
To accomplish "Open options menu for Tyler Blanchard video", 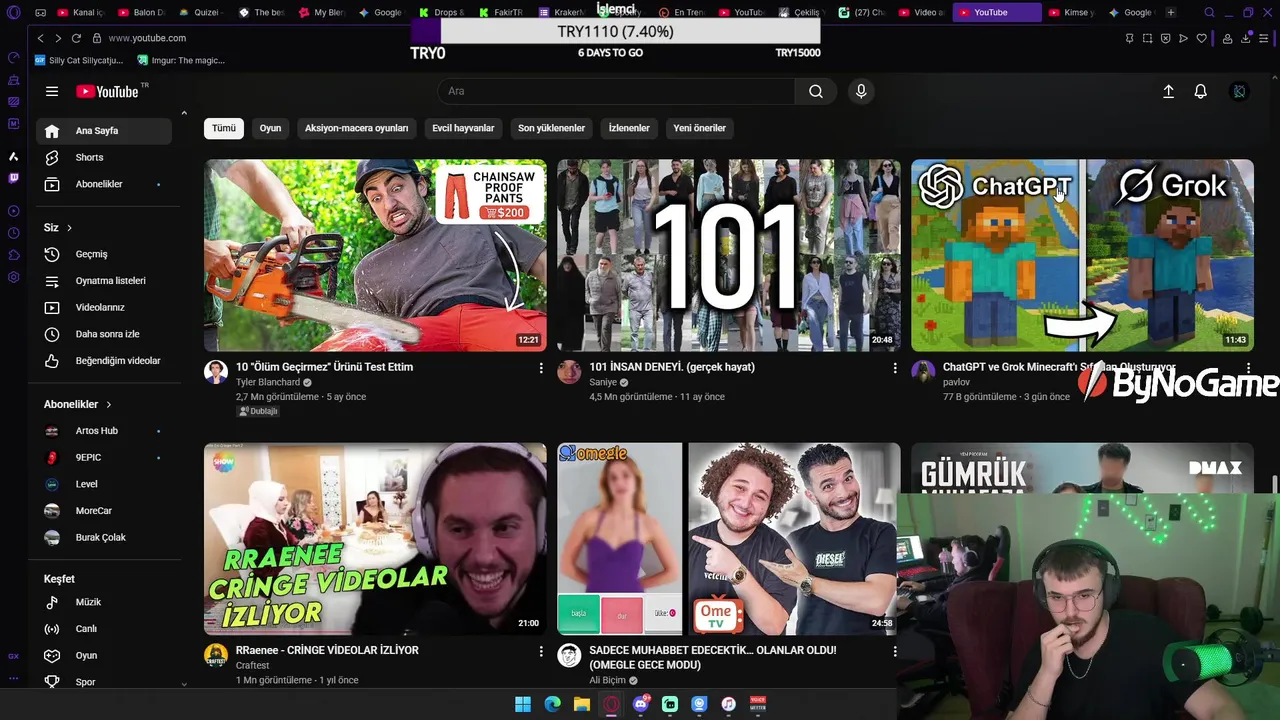I will (x=541, y=368).
